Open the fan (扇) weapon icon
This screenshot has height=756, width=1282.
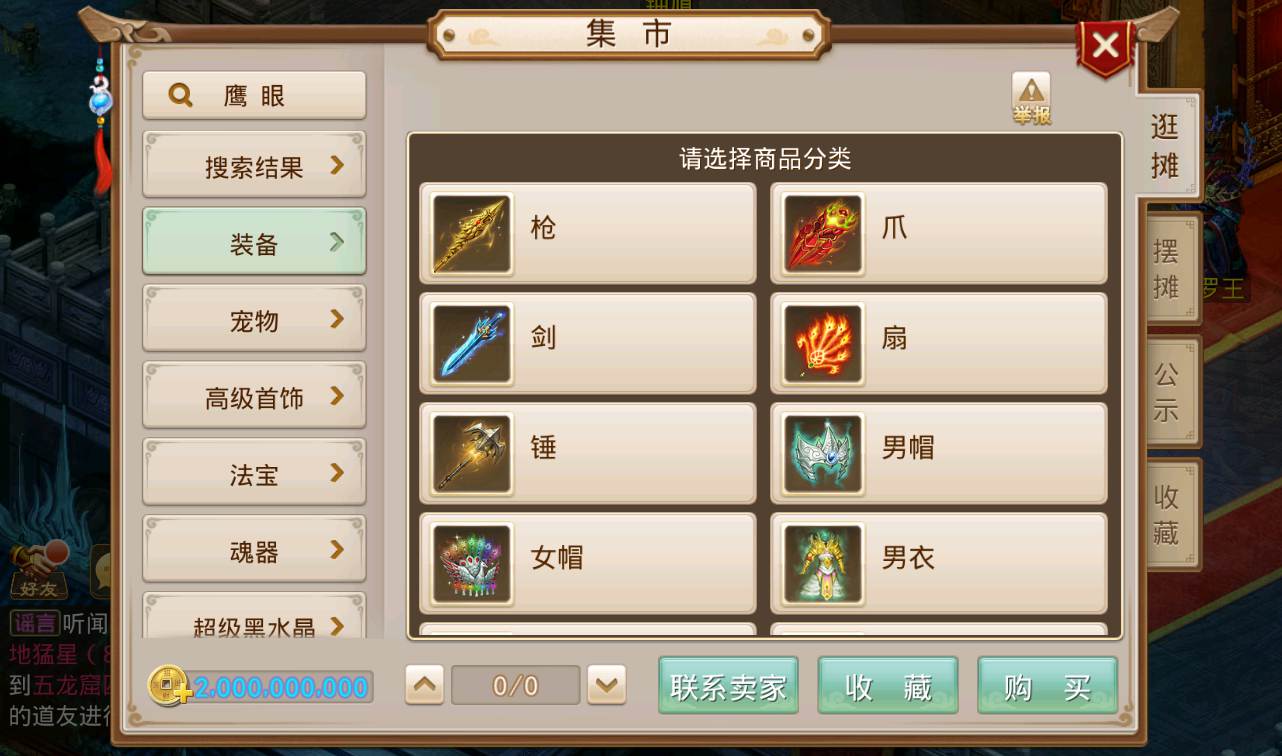coord(823,343)
